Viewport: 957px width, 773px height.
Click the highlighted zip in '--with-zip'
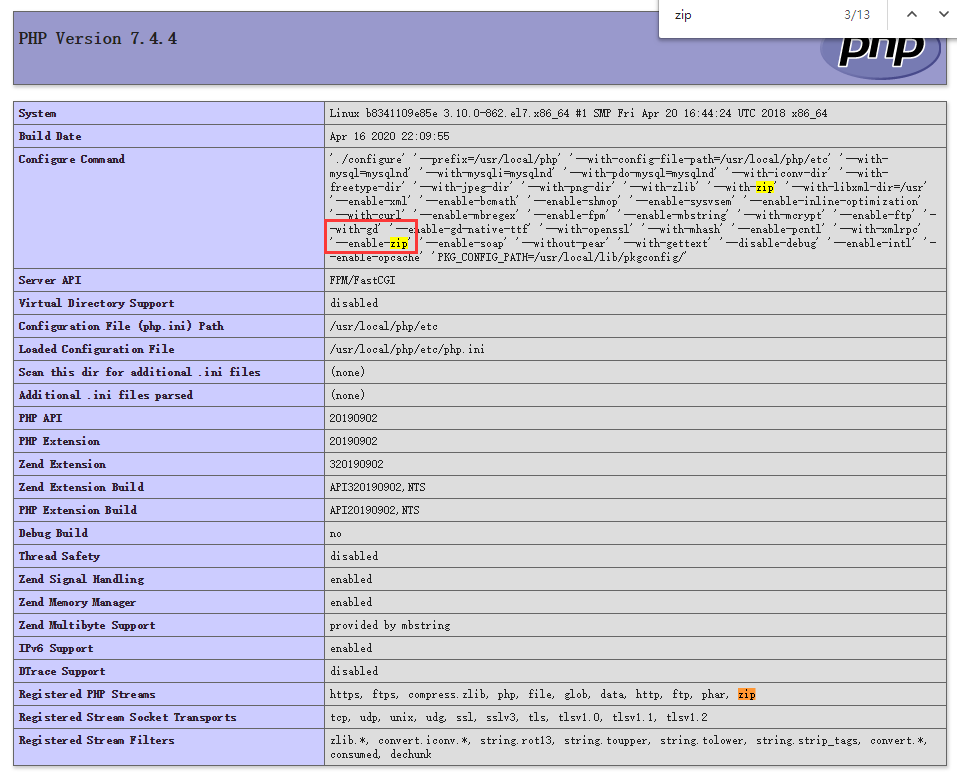pyautogui.click(x=764, y=187)
